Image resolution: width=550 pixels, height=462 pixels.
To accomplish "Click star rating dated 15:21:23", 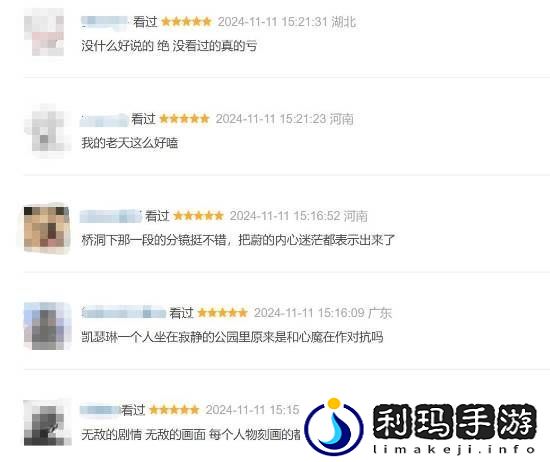I will tap(185, 119).
